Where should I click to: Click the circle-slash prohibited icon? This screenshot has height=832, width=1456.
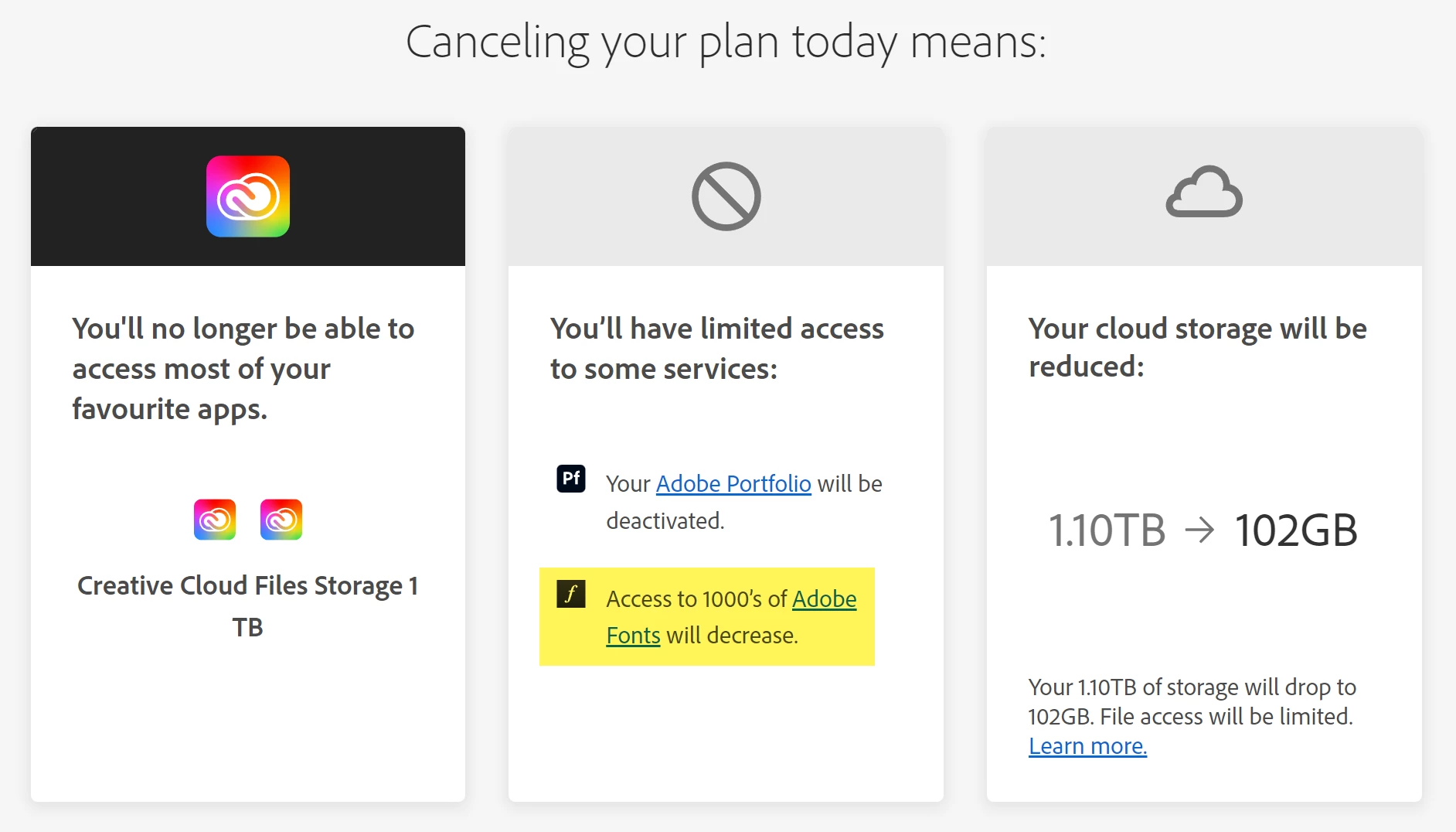(726, 196)
